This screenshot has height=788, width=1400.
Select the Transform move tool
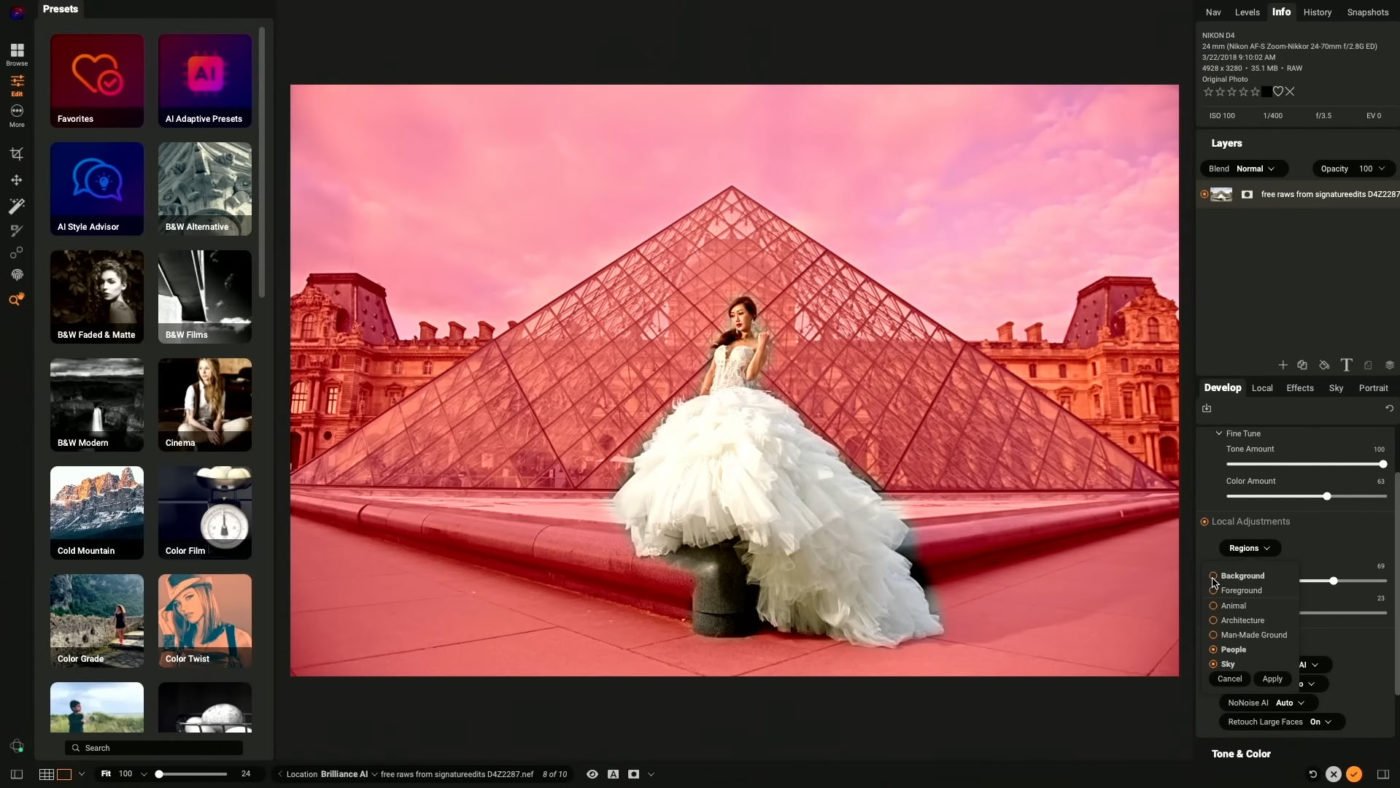17,180
